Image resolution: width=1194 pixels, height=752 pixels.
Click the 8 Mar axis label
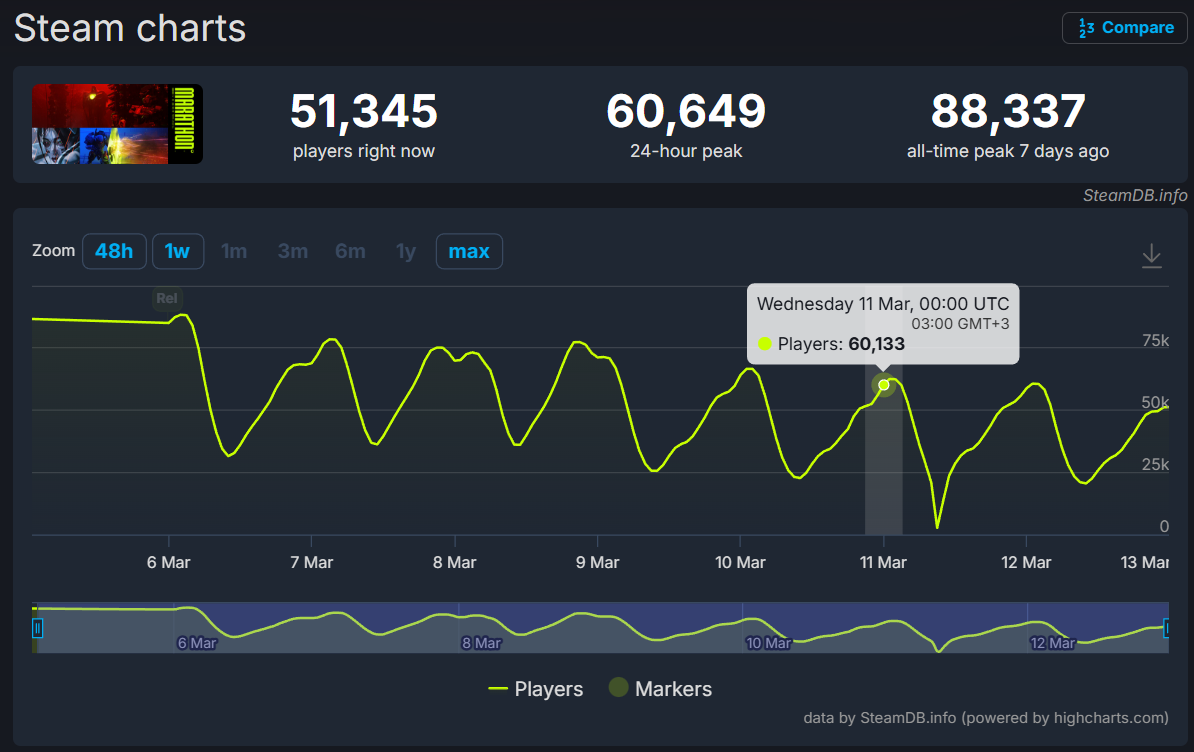[455, 562]
